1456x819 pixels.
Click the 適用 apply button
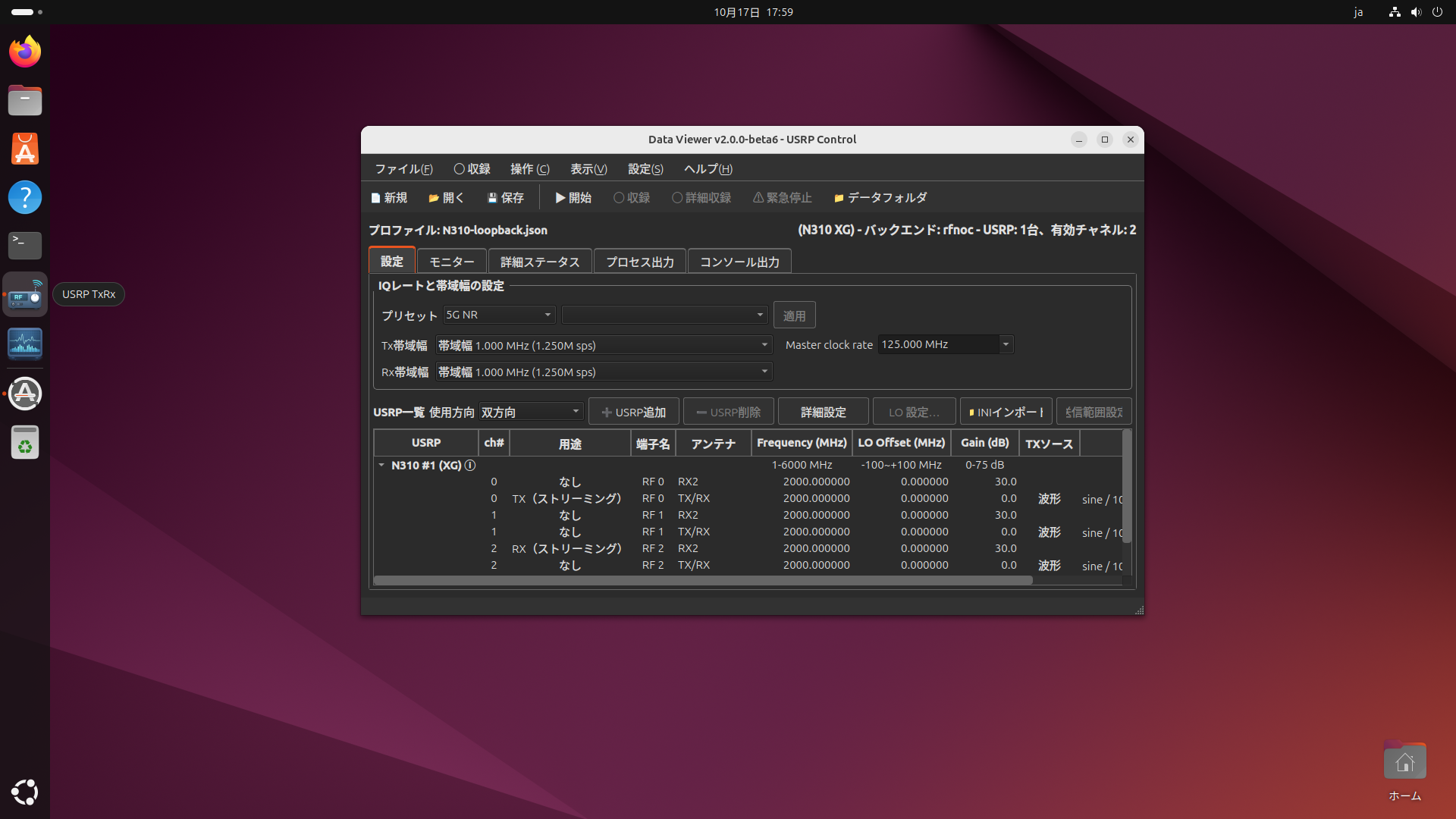pyautogui.click(x=794, y=315)
